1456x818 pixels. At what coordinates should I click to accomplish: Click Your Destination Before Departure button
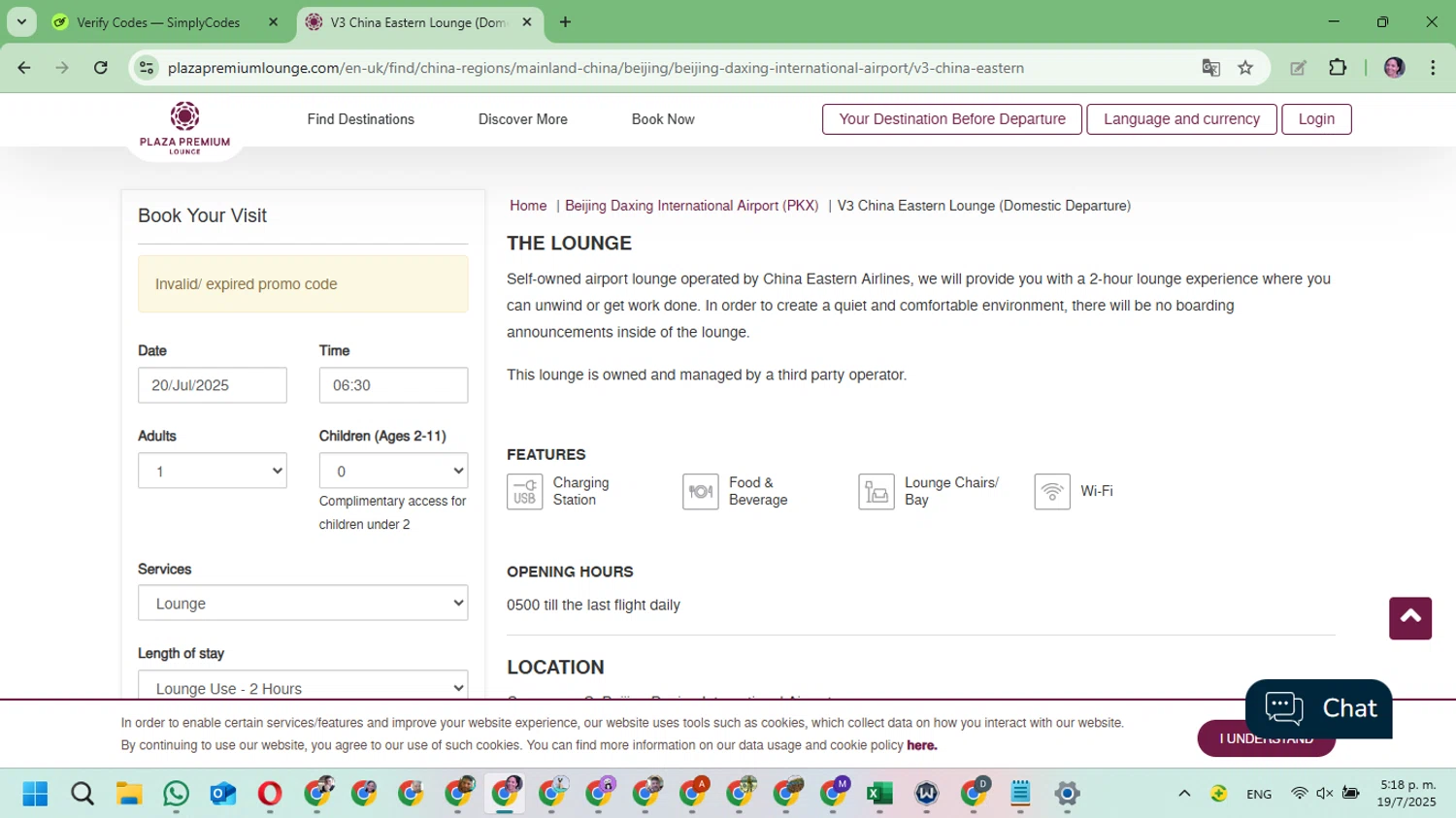[x=951, y=119]
